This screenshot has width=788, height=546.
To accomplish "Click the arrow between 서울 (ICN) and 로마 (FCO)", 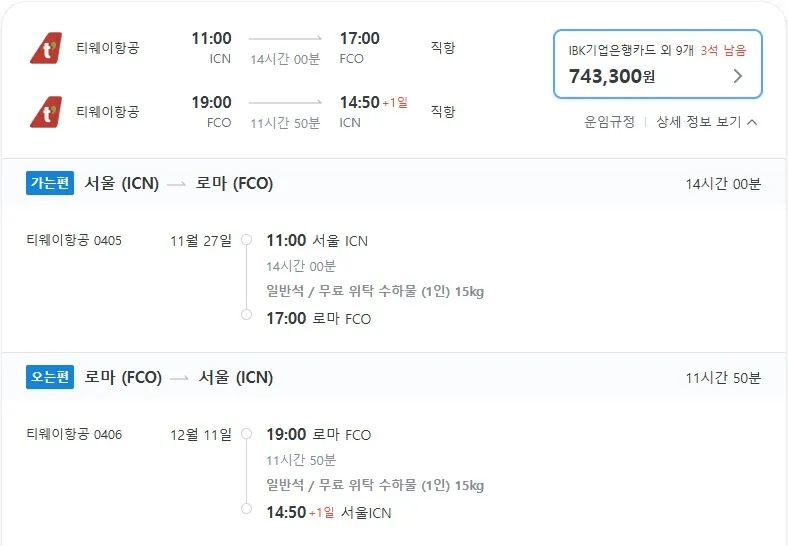I will pyautogui.click(x=177, y=184).
